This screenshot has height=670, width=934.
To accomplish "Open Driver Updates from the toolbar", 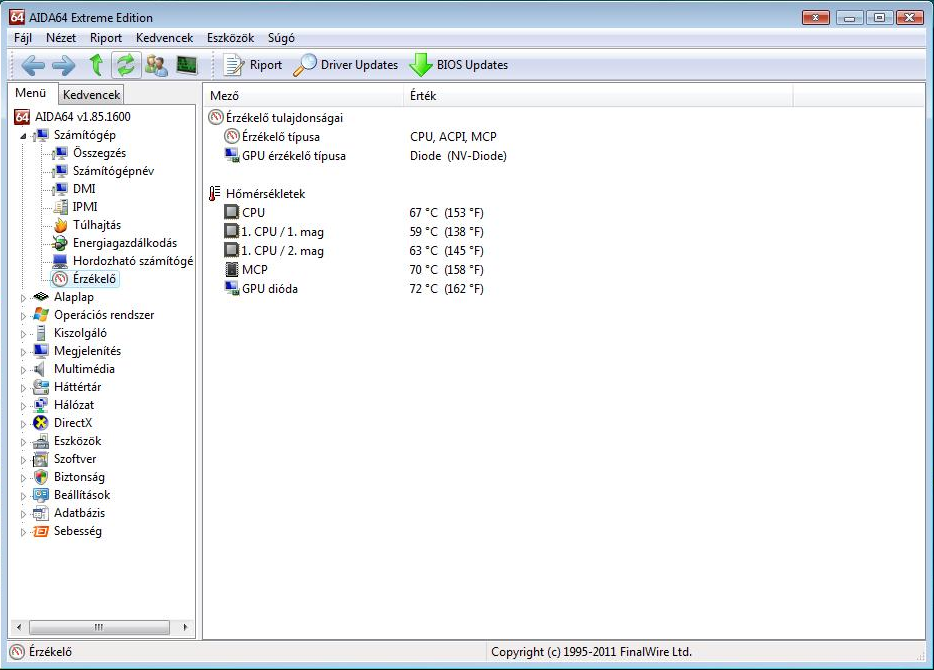I will tap(345, 65).
